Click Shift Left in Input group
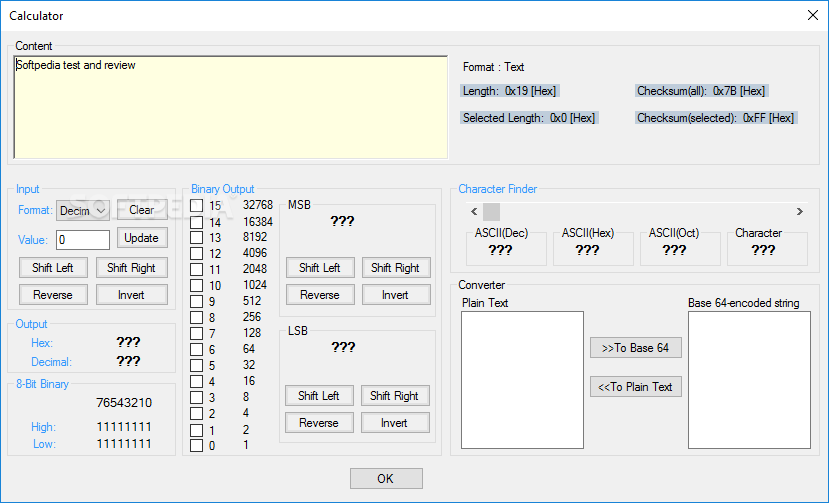The width and height of the screenshot is (829, 503). (x=53, y=268)
